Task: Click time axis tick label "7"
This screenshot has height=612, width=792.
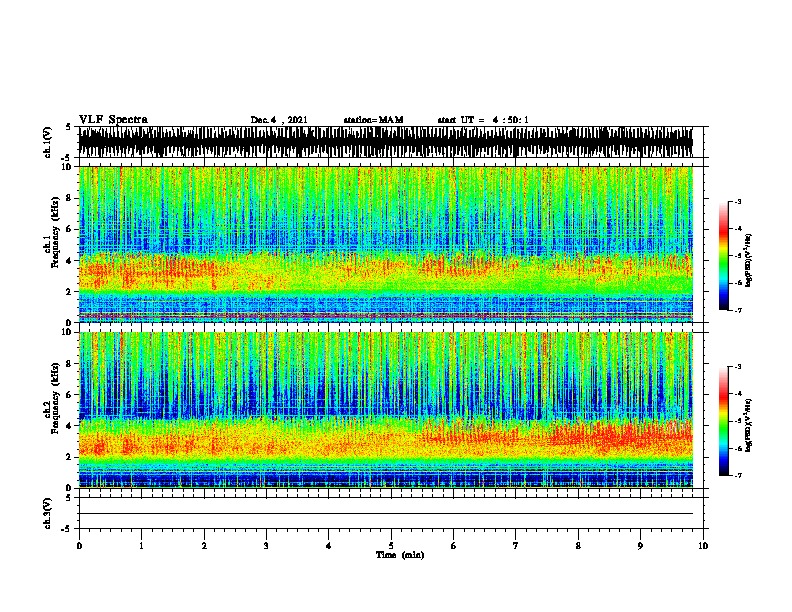Action: (516, 546)
